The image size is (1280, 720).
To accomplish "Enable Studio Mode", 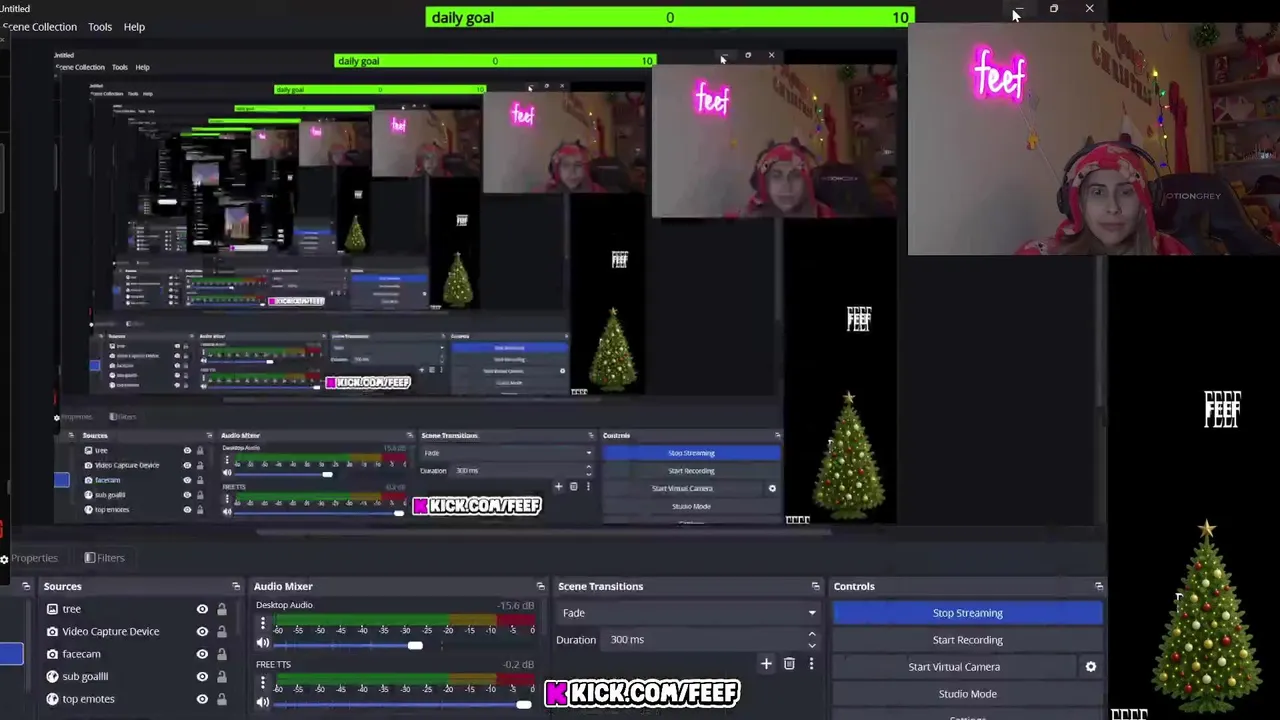I will click(x=967, y=694).
